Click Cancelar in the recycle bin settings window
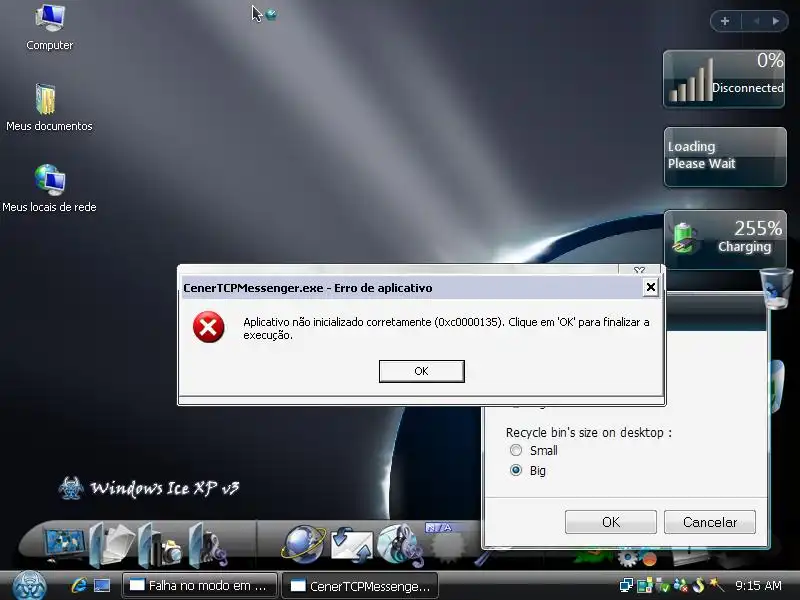This screenshot has height=600, width=800. (x=710, y=522)
